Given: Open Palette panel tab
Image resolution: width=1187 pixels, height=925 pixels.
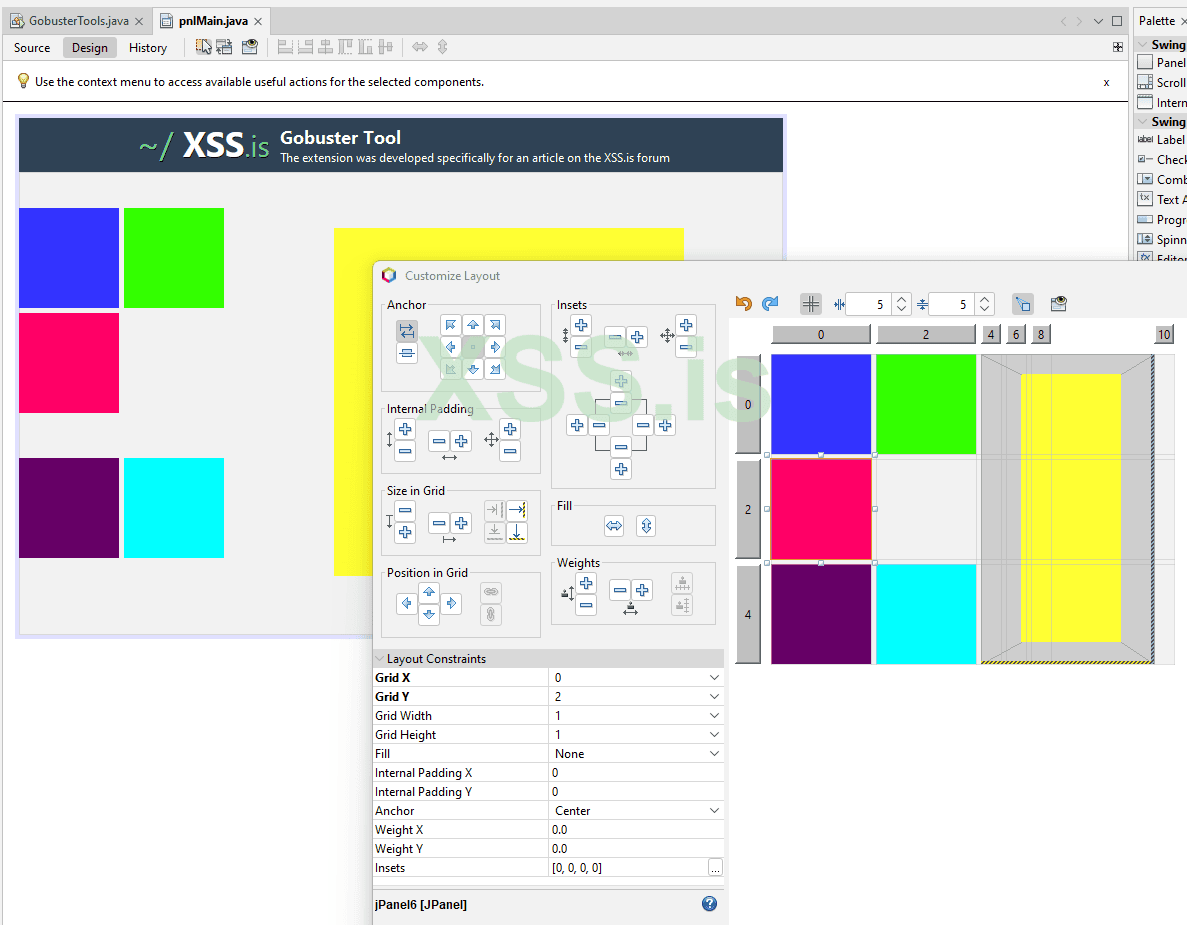Looking at the screenshot, I should point(1157,21).
